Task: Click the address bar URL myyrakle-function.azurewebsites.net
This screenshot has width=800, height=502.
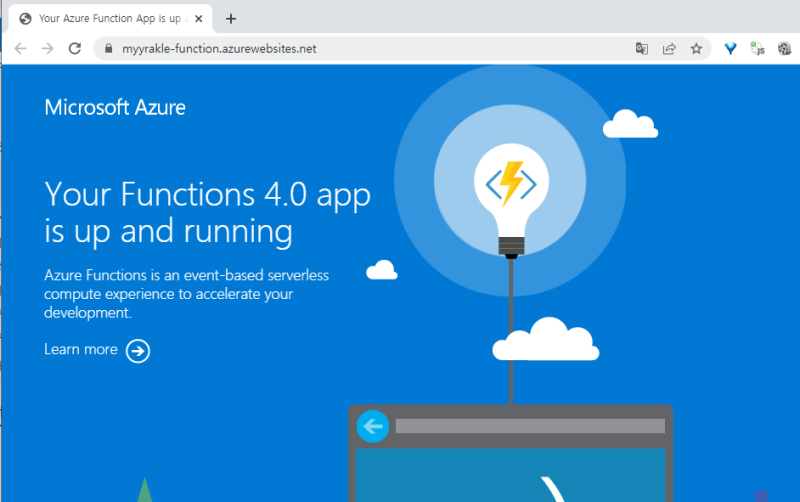Action: 219,48
